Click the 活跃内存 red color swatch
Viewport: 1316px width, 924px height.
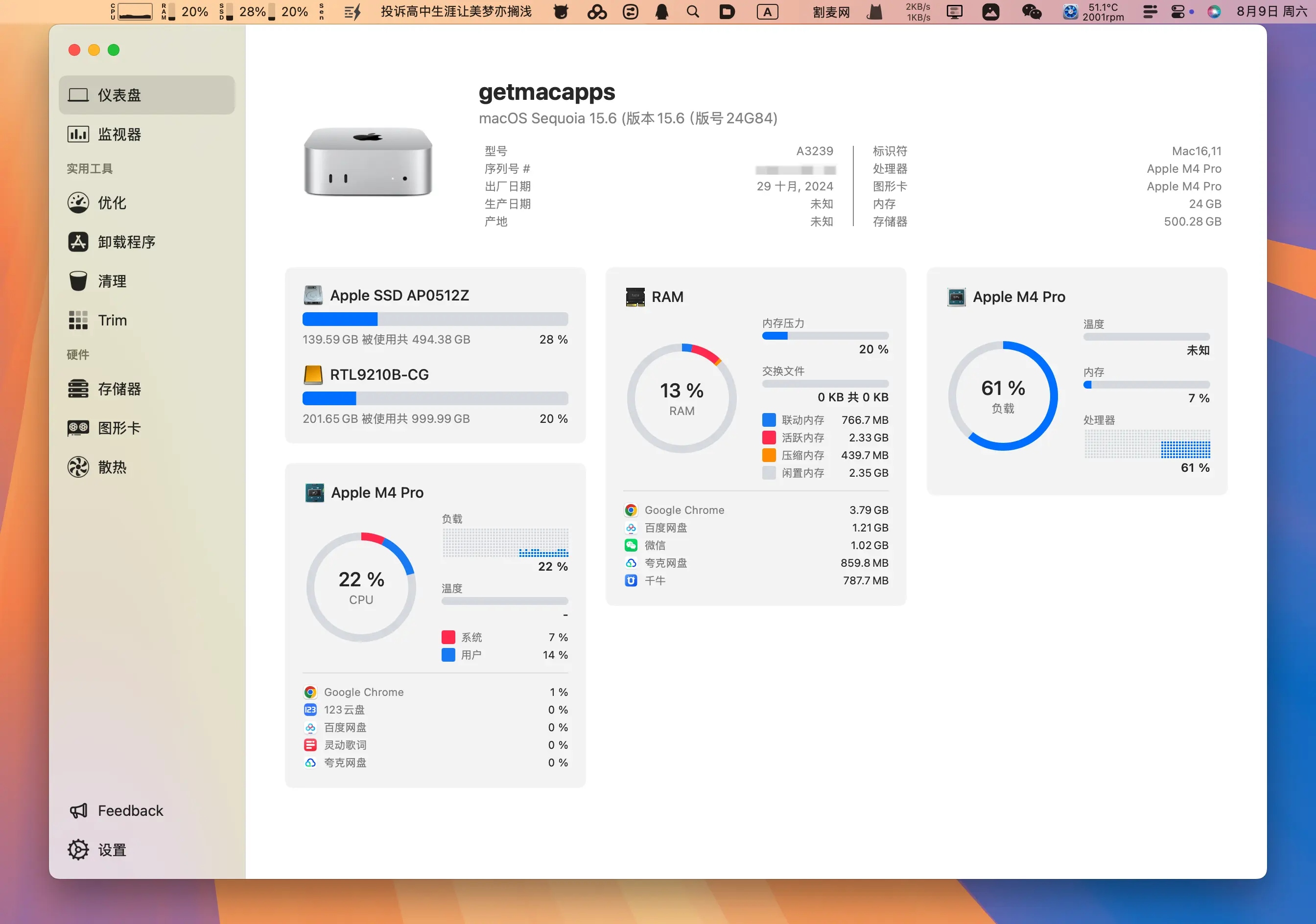(x=769, y=438)
